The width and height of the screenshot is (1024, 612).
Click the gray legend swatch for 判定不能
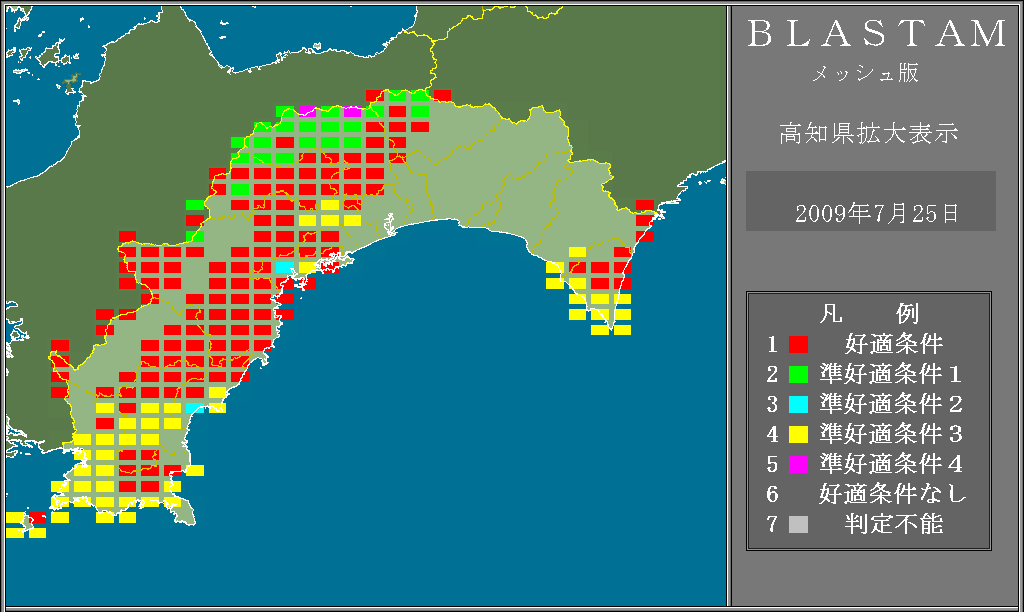(x=798, y=524)
